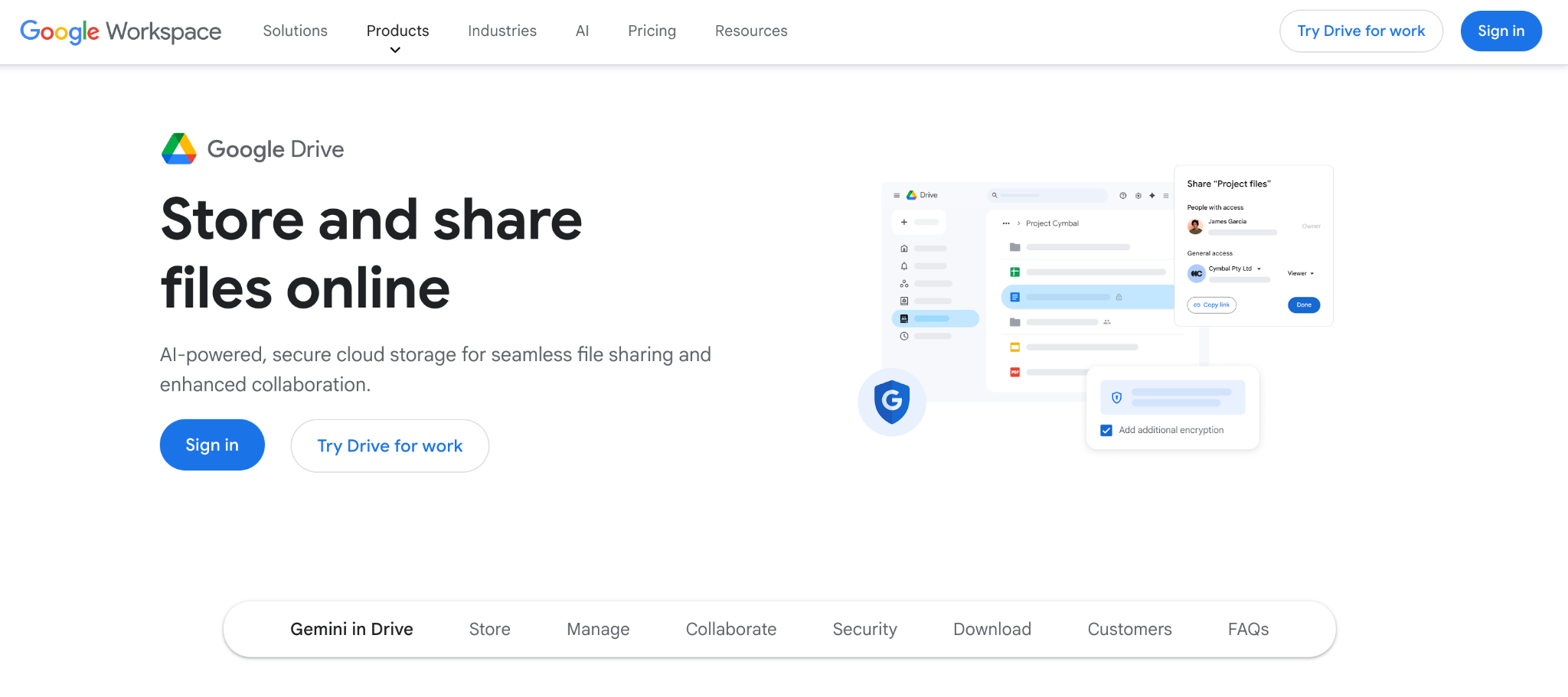Click the Project Cymbal breadcrumb

1052,223
